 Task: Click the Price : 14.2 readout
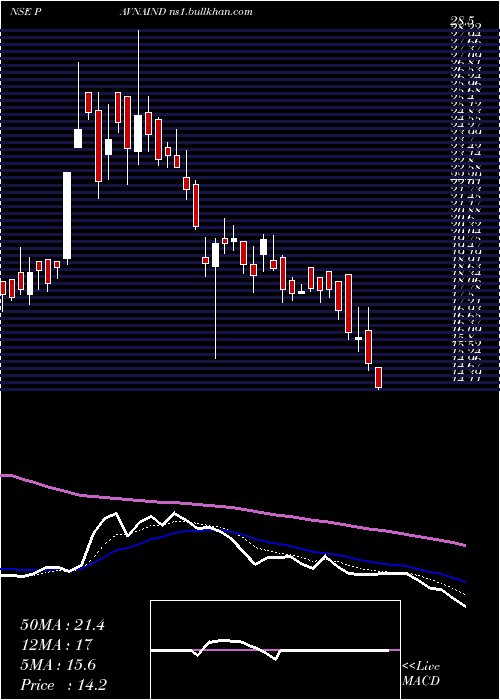click(x=63, y=684)
